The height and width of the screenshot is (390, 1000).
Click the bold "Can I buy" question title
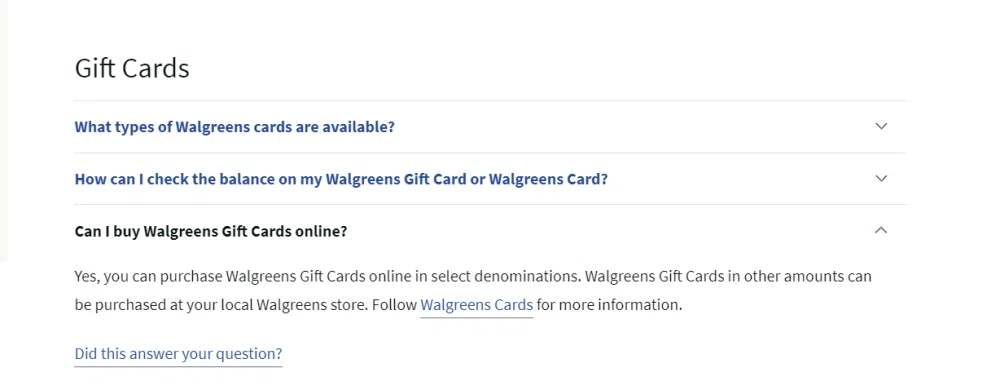tap(211, 231)
